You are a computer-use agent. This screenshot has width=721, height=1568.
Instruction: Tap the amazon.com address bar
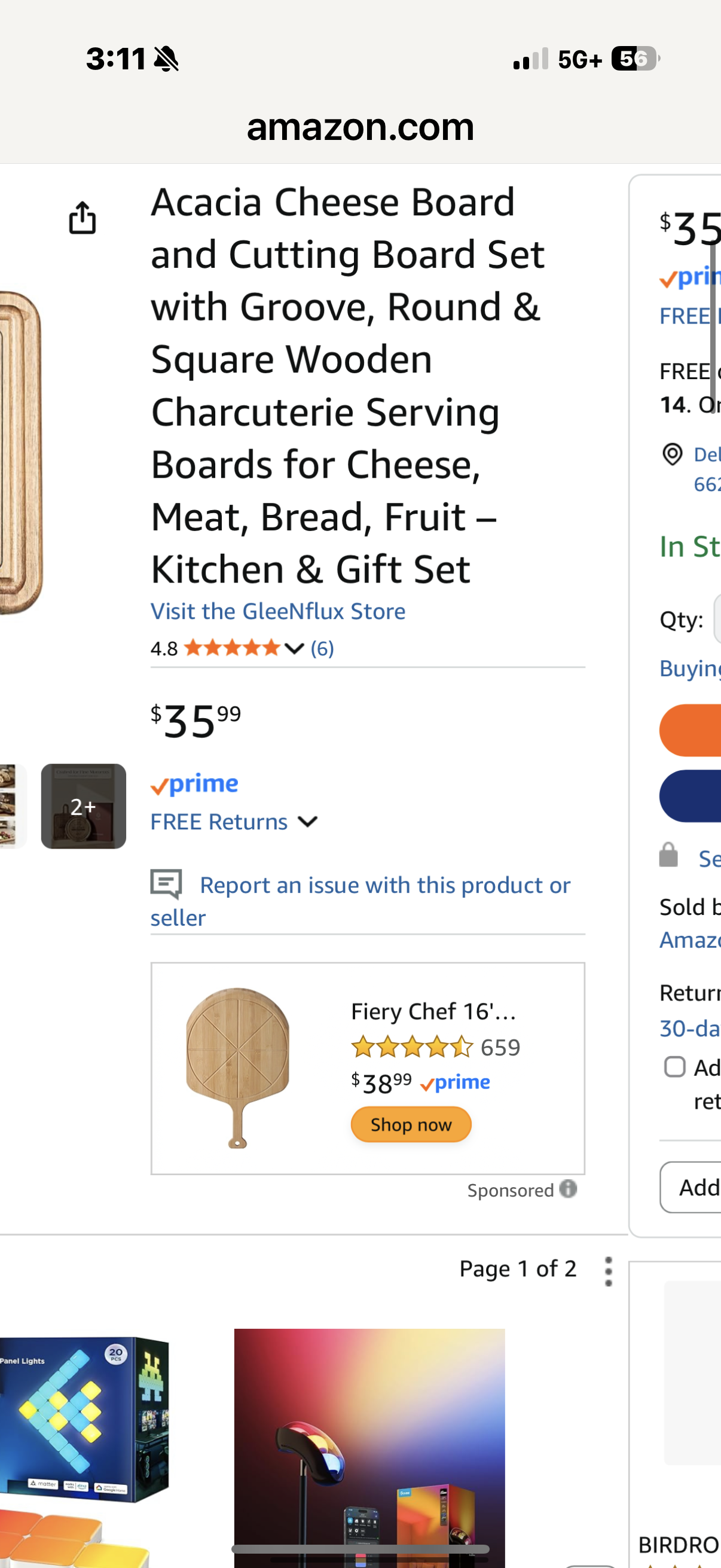point(360,127)
